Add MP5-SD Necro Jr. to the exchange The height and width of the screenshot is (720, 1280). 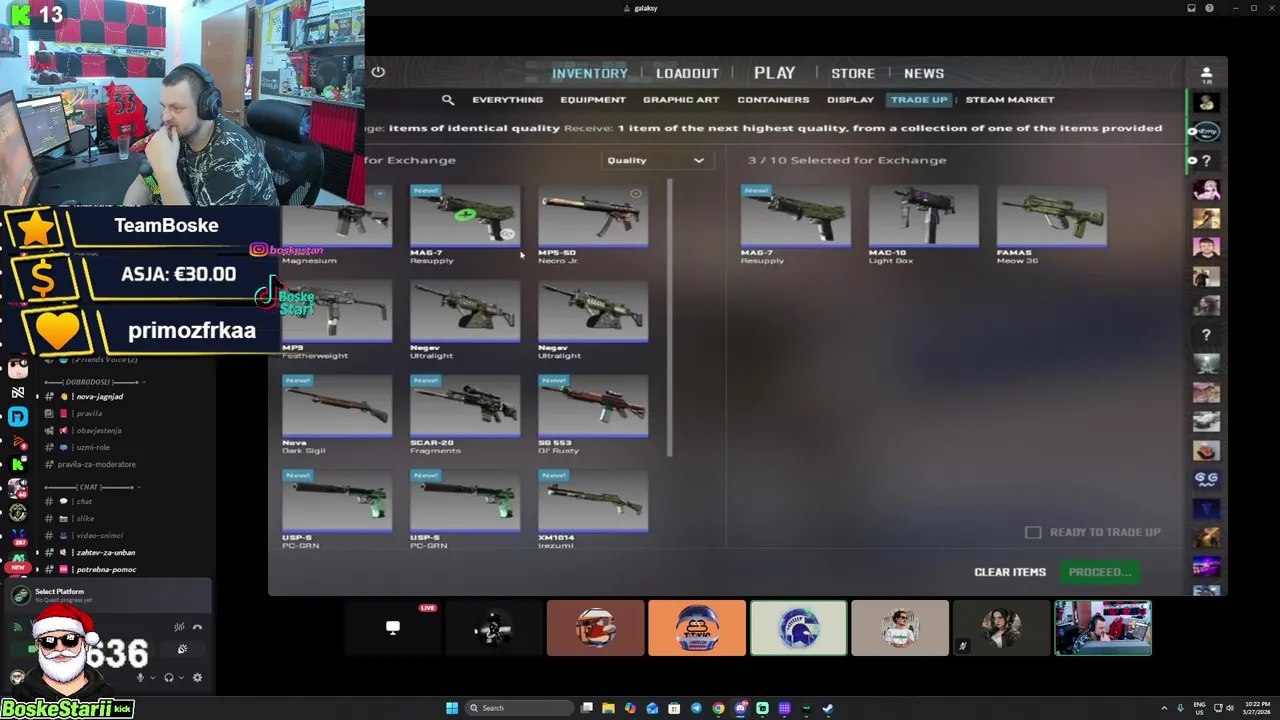point(593,225)
